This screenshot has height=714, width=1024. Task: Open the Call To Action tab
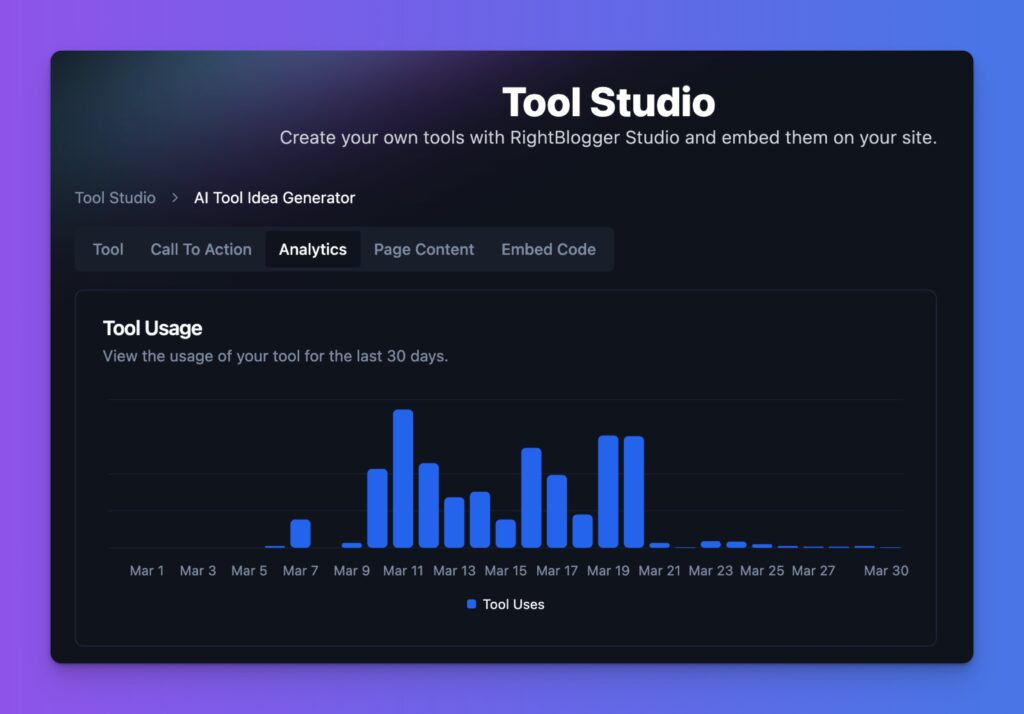[x=200, y=249]
